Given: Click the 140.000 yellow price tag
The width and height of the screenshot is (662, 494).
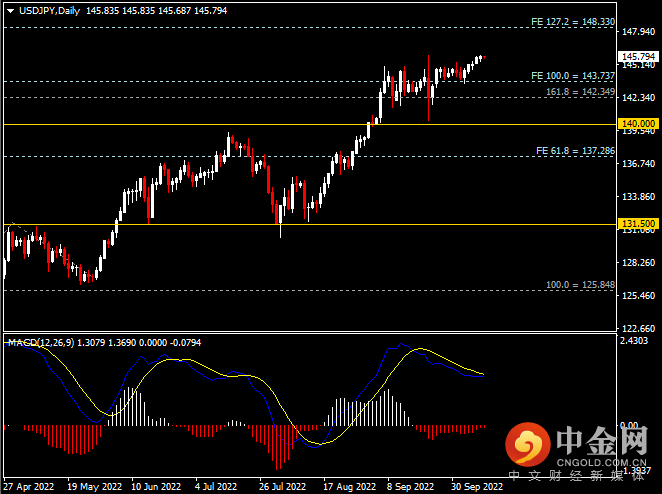Looking at the screenshot, I should 638,124.
